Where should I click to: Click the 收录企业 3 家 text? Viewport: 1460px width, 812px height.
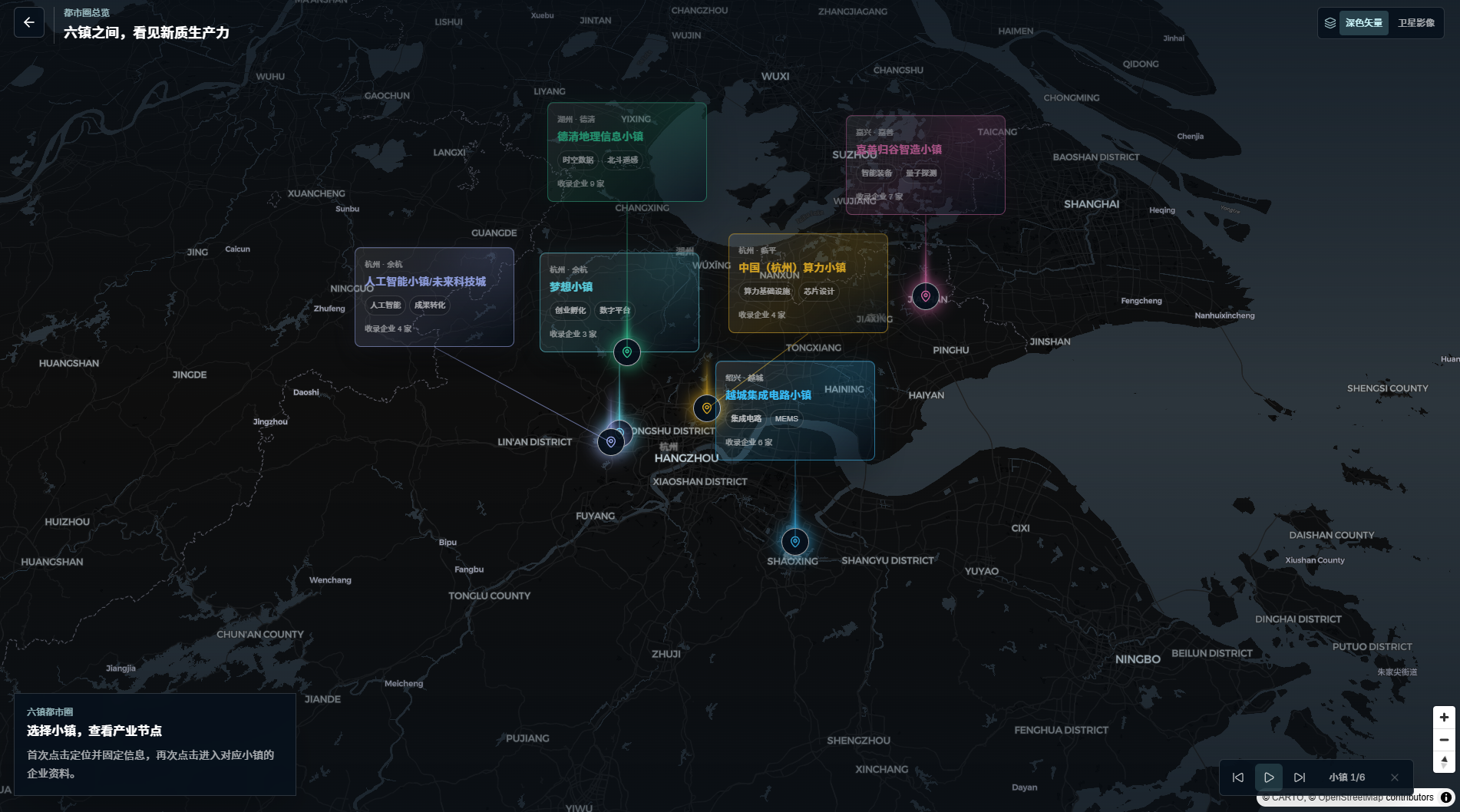[573, 335]
